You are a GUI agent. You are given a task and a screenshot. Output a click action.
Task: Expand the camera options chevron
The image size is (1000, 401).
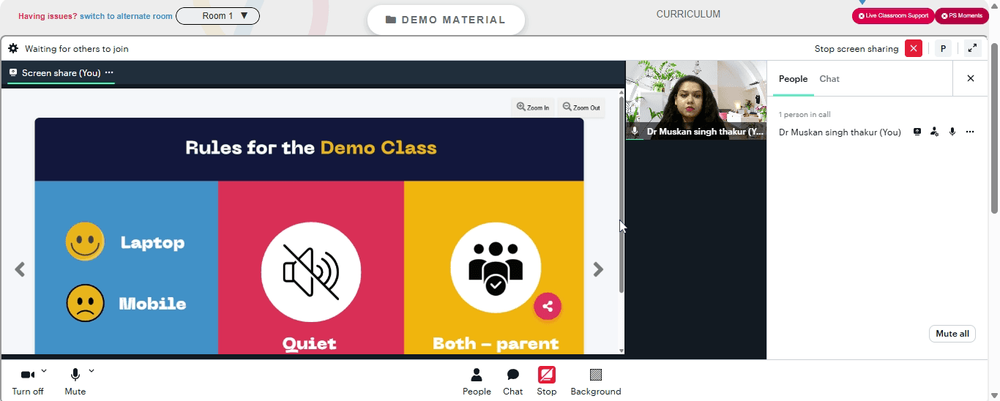point(44,370)
